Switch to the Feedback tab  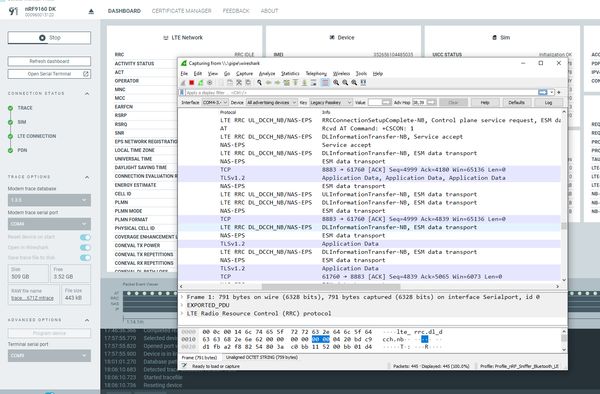tap(236, 11)
